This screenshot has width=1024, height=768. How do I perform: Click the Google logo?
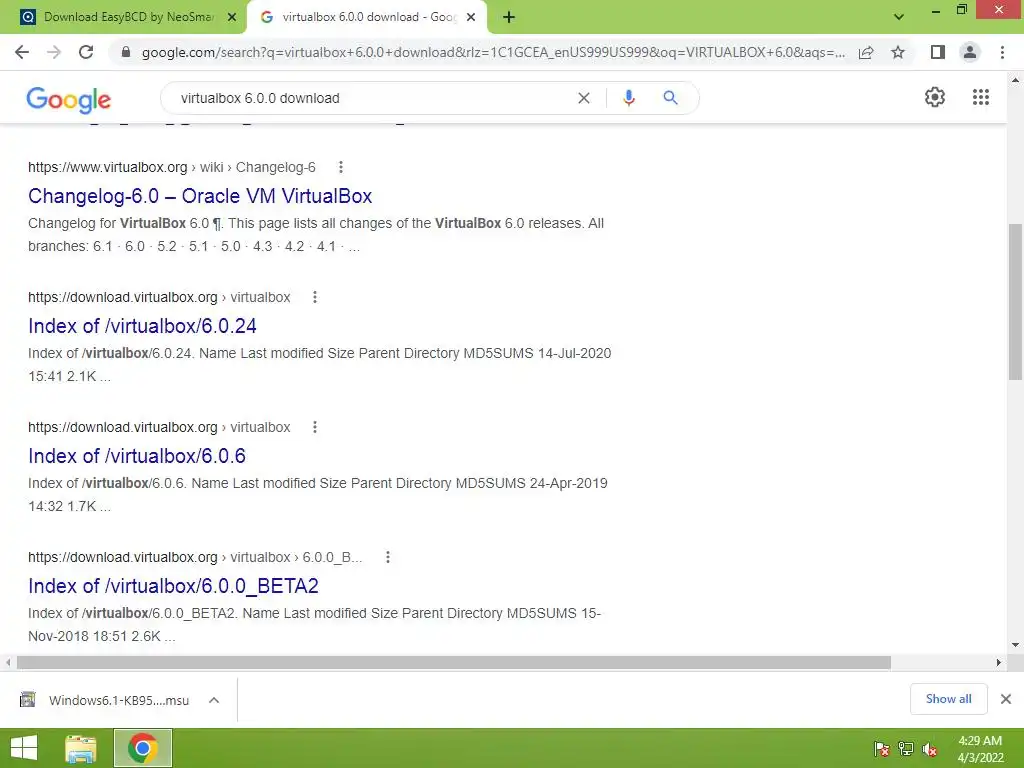(69, 99)
